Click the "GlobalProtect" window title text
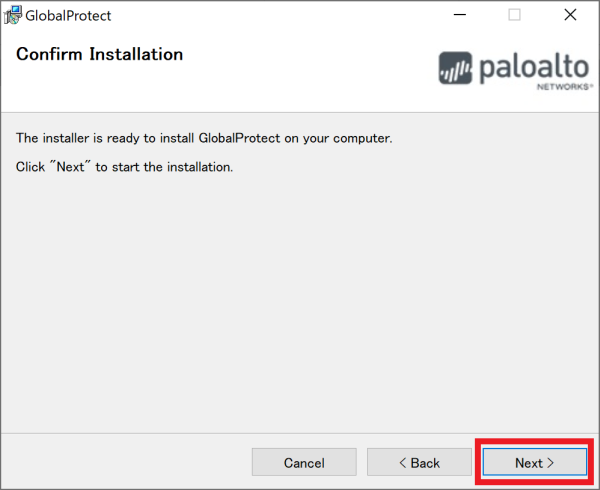 click(x=69, y=16)
